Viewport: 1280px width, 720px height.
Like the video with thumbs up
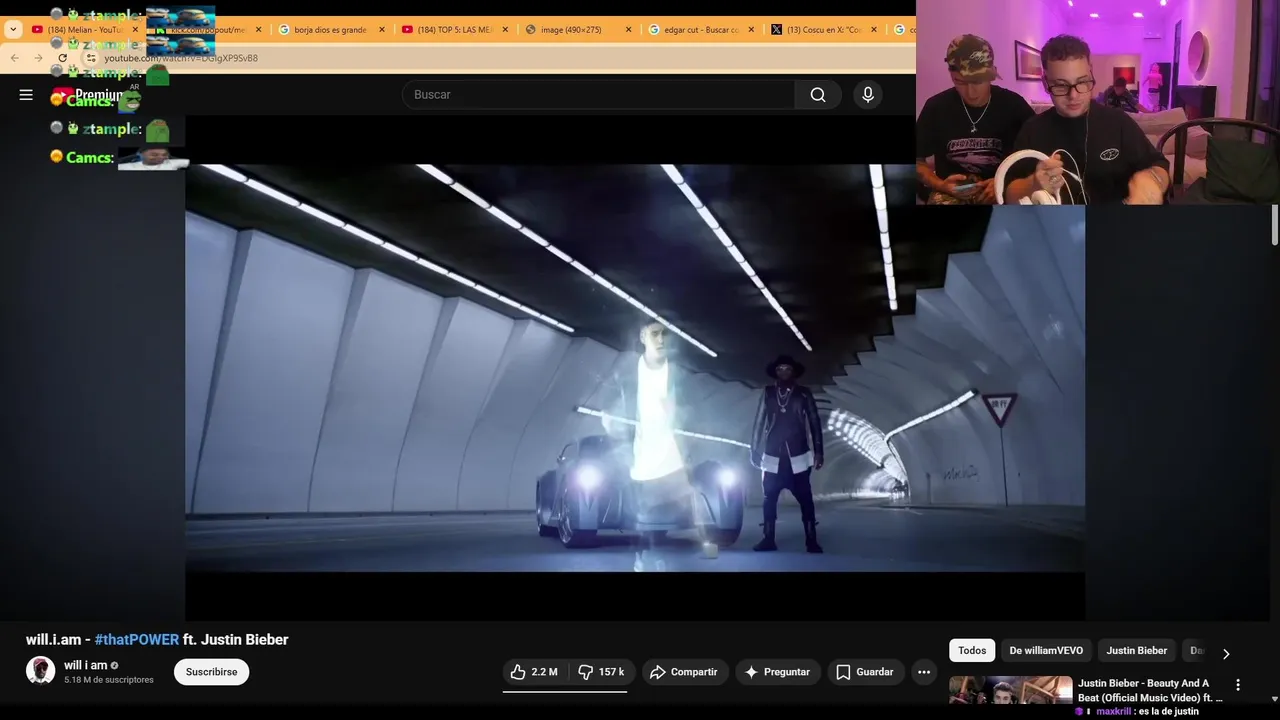tap(535, 672)
